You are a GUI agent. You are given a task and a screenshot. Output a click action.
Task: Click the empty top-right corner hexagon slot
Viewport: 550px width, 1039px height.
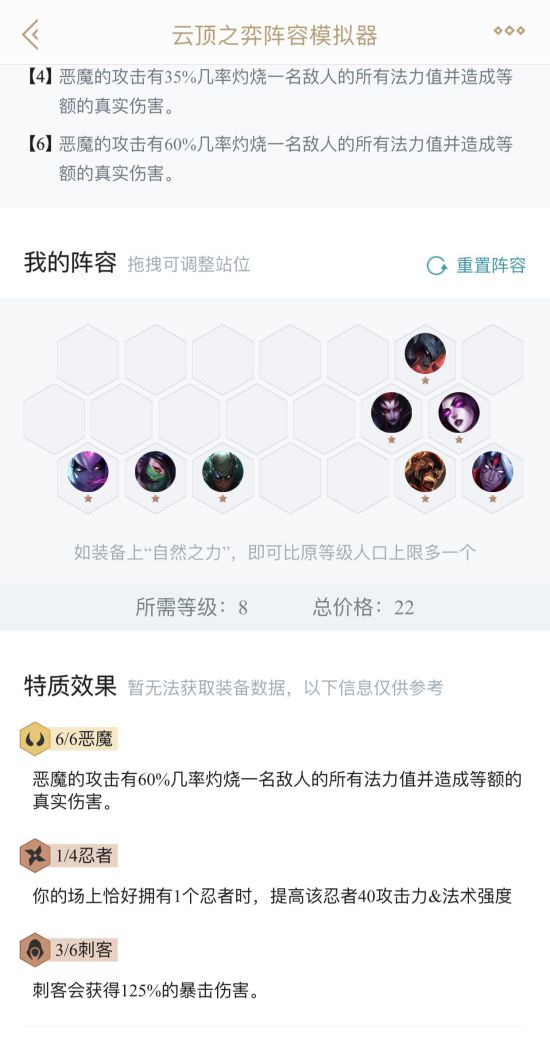(x=492, y=360)
